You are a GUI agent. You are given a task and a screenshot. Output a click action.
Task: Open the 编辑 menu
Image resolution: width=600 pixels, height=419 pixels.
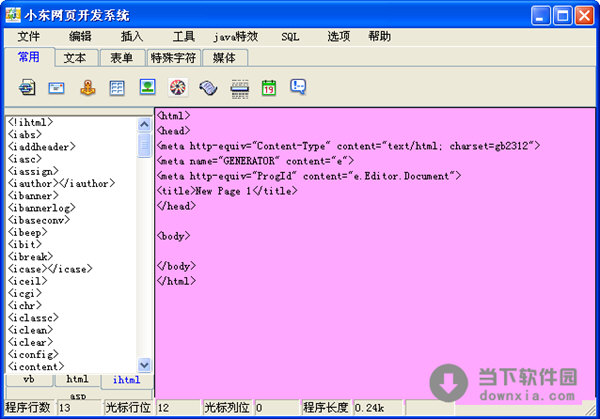(x=80, y=37)
